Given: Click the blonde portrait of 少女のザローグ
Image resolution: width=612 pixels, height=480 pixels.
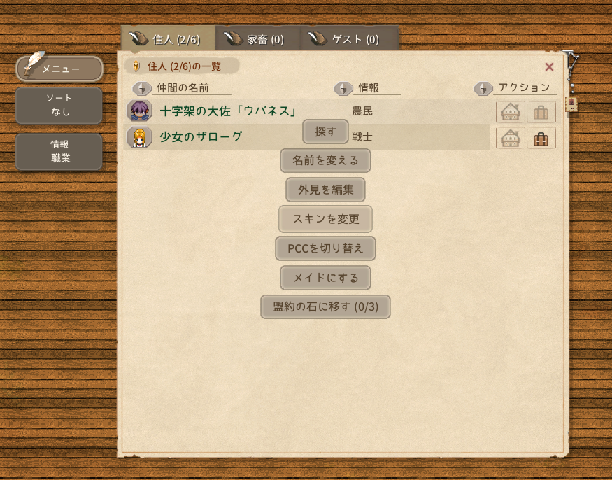Looking at the screenshot, I should point(139,137).
